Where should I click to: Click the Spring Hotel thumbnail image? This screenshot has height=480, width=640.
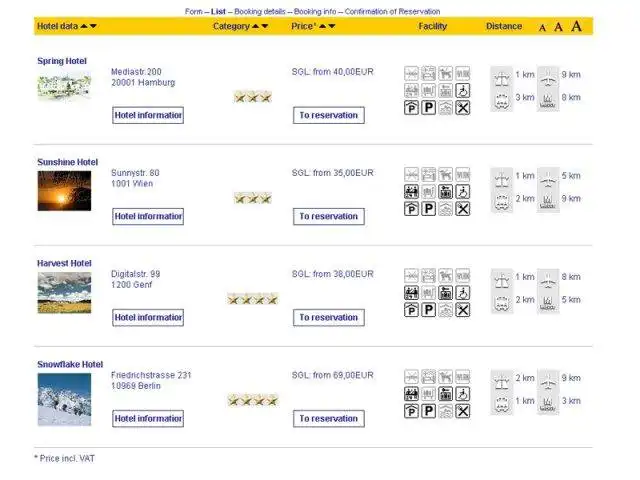64,87
